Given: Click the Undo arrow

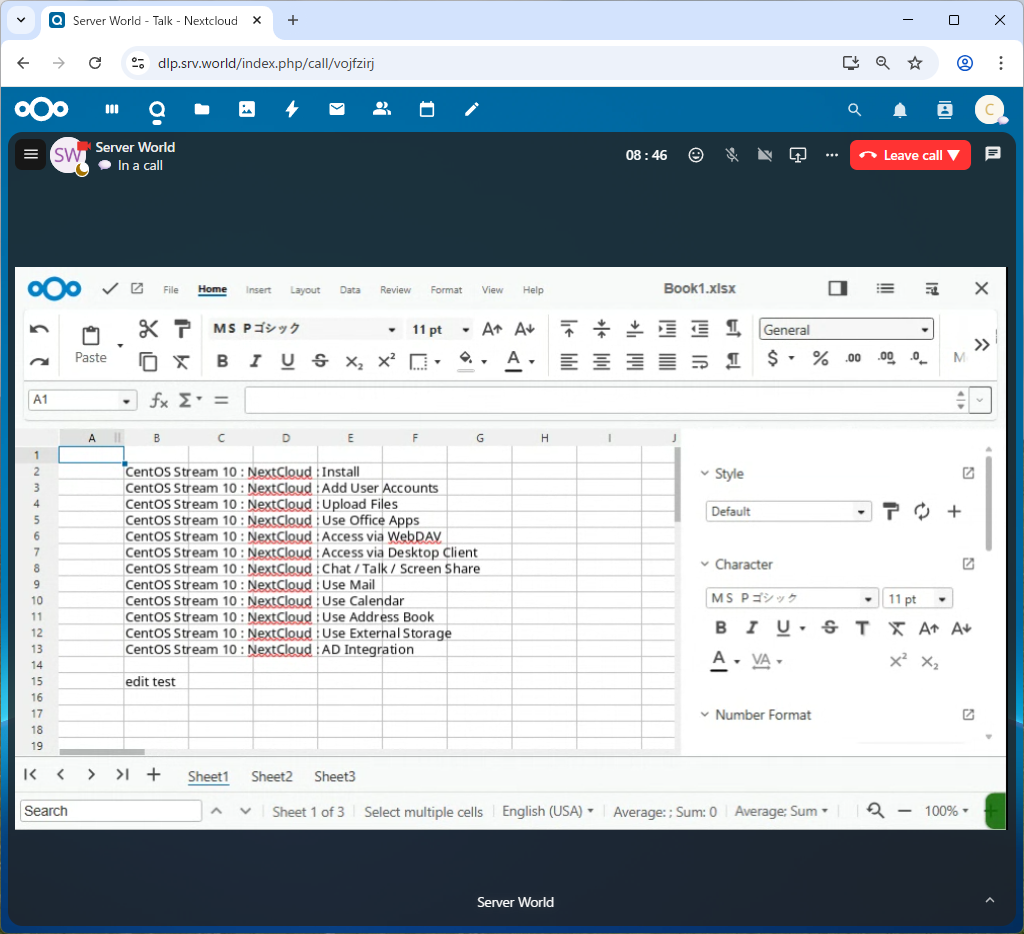Looking at the screenshot, I should coord(39,329).
